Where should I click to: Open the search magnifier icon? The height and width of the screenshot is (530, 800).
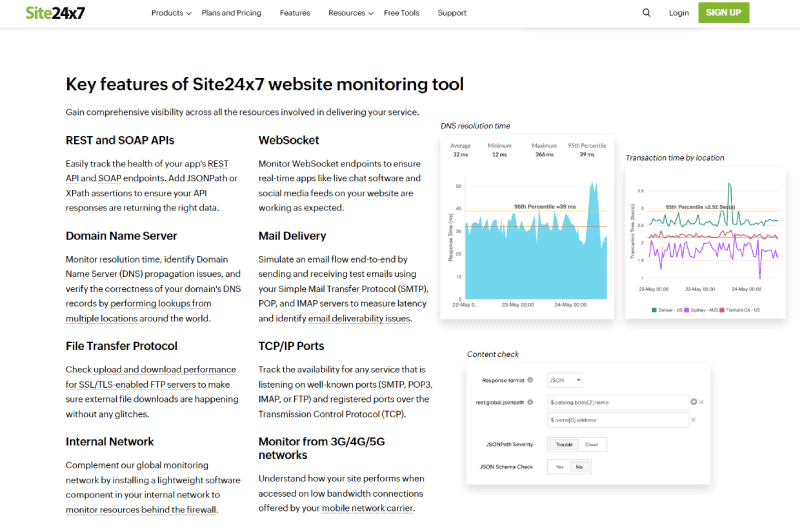click(x=646, y=13)
